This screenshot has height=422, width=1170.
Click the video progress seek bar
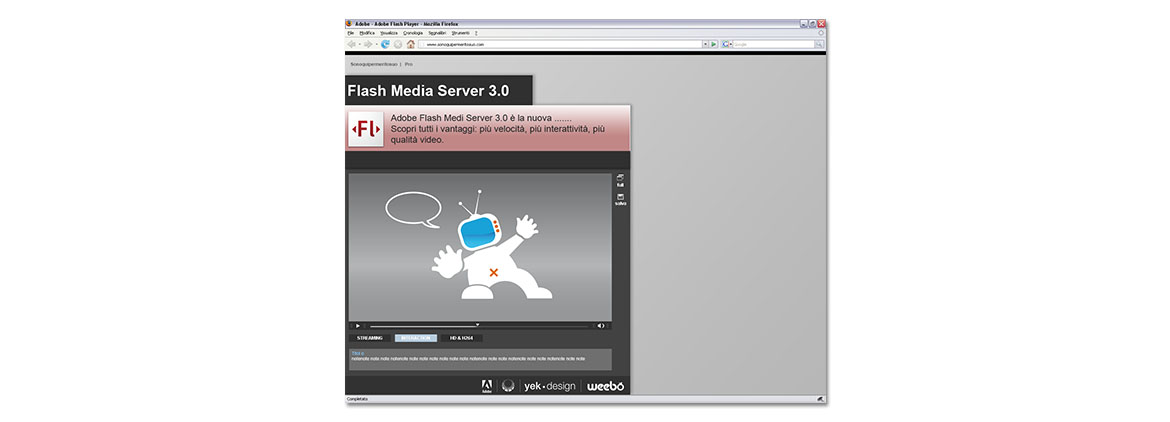(x=478, y=326)
